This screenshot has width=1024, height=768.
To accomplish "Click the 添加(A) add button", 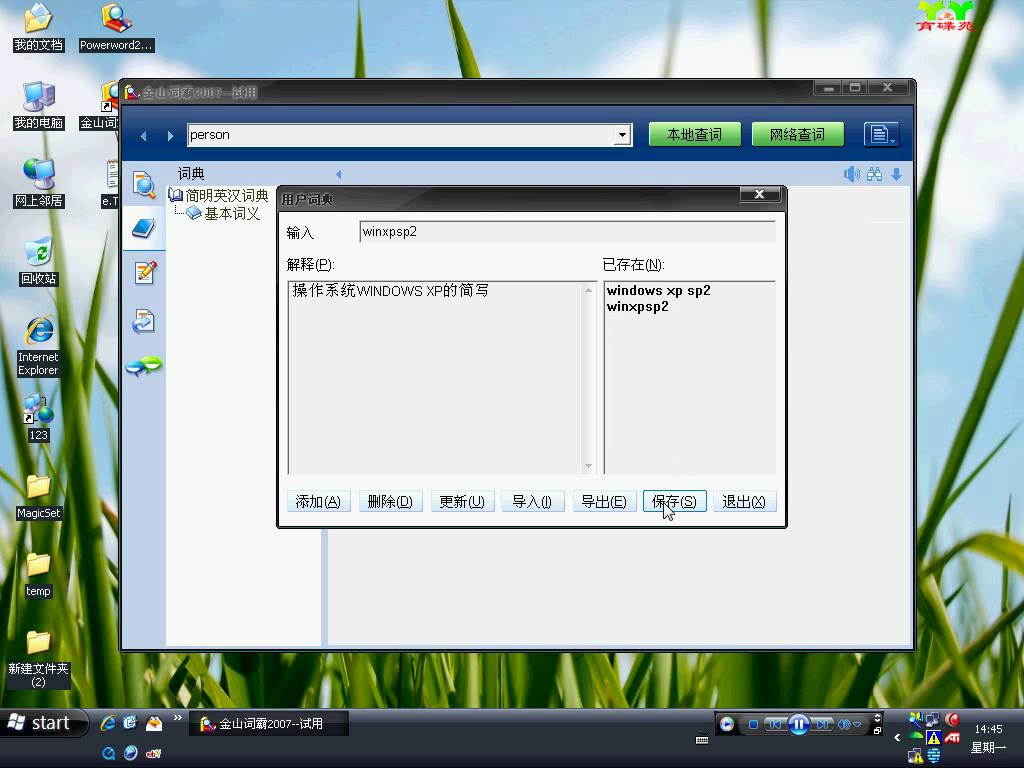I will [318, 502].
